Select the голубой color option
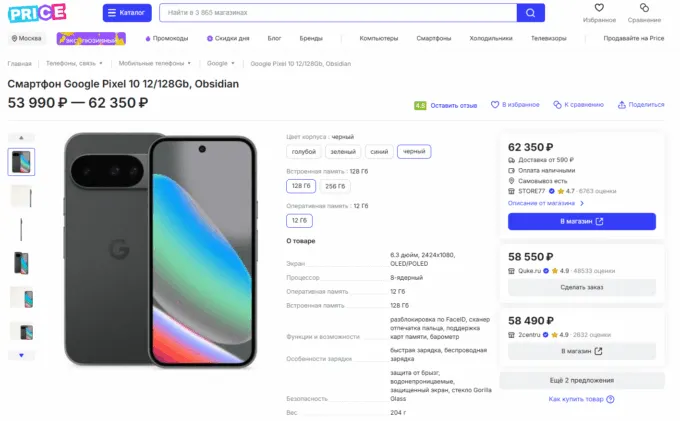680x421 pixels. pyautogui.click(x=303, y=152)
